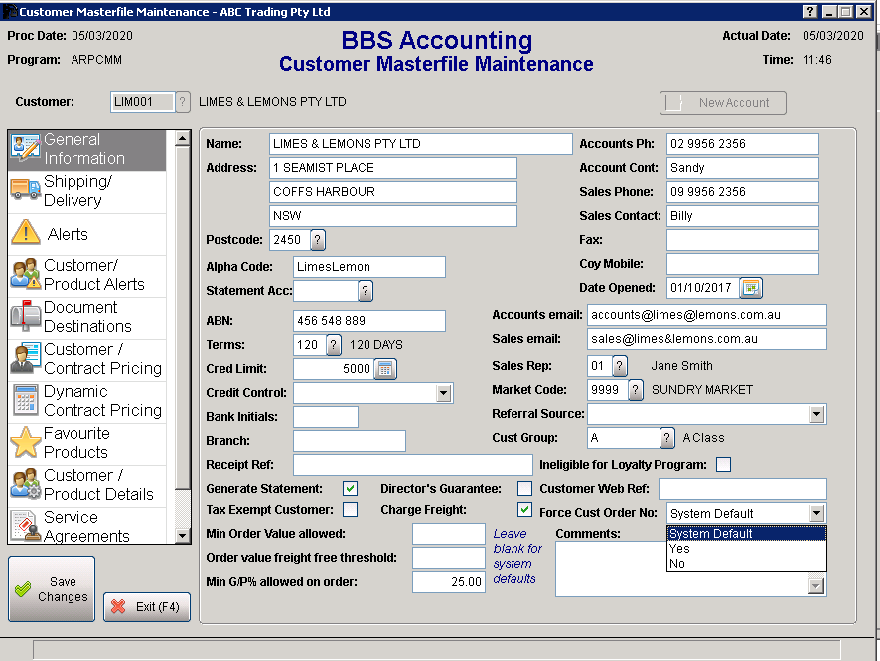Click the Save Changes button
The width and height of the screenshot is (880, 661).
tap(52, 590)
